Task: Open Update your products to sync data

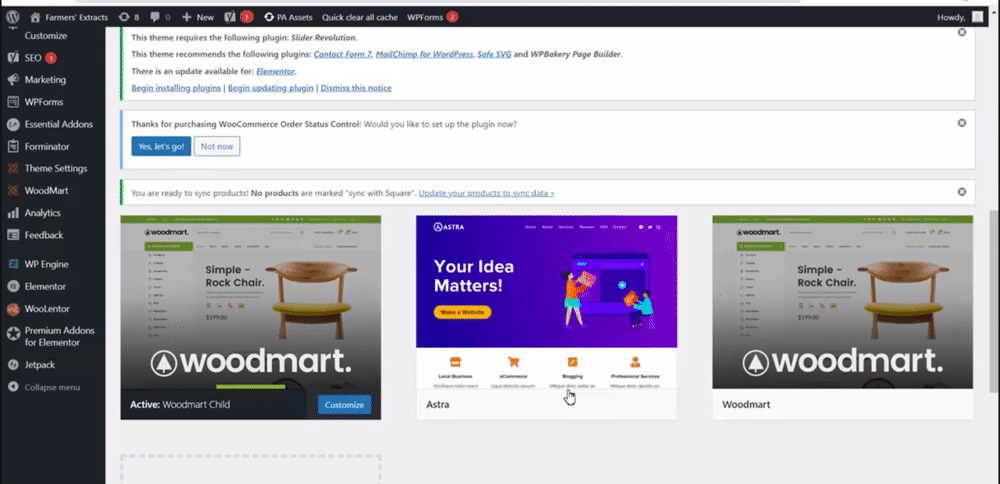Action: pos(487,193)
